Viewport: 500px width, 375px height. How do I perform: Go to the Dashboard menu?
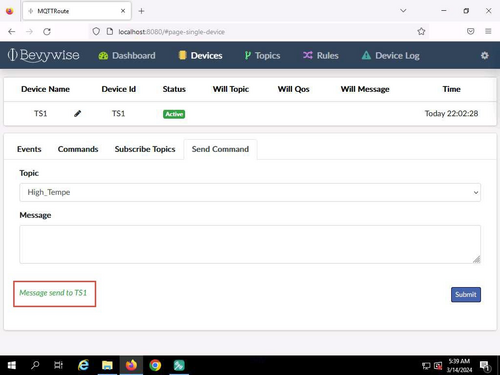click(x=127, y=56)
